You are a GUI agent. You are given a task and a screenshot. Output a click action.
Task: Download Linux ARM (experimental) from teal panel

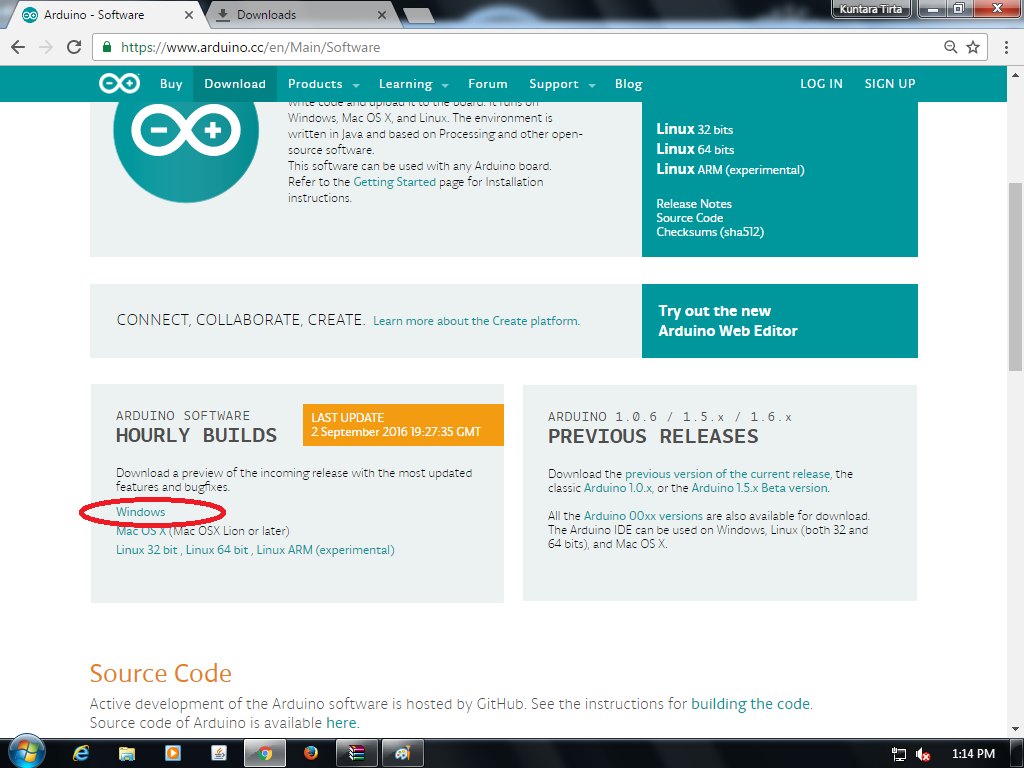click(730, 169)
